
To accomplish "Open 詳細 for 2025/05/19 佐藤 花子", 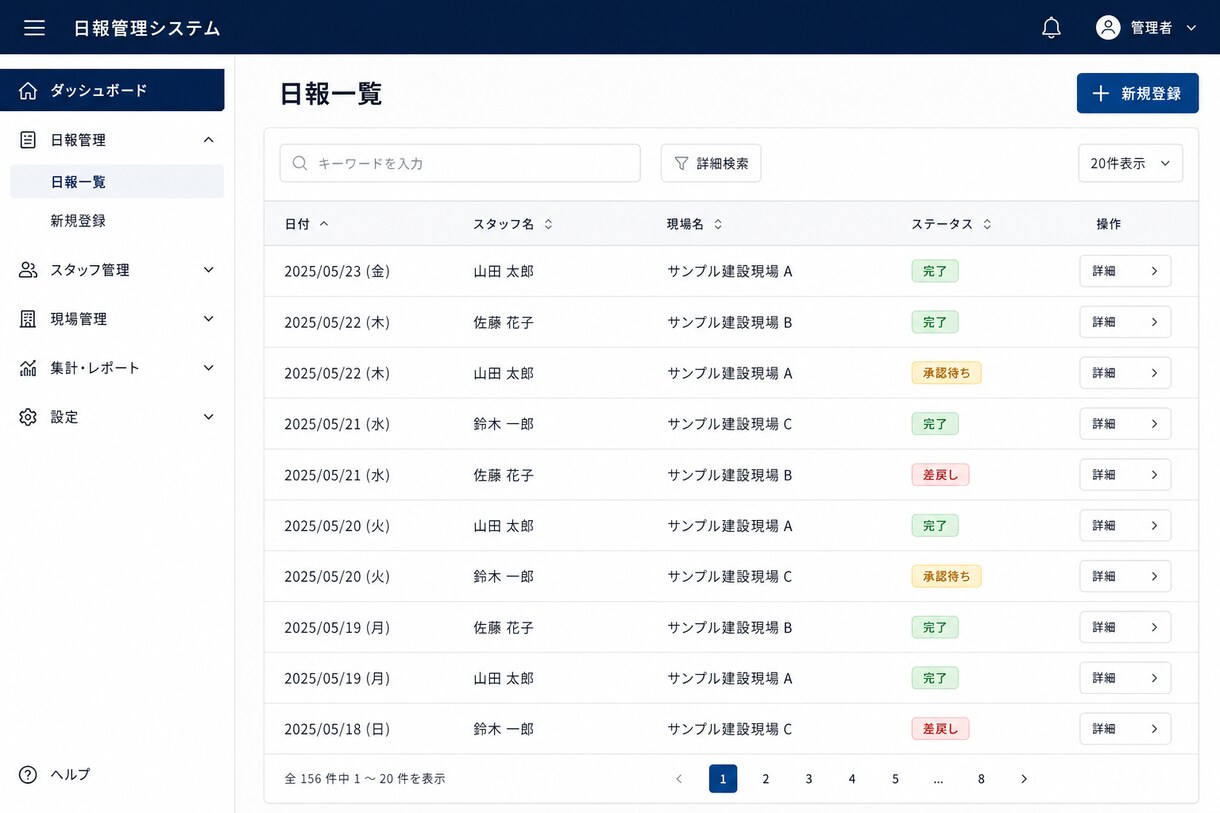I will coord(1125,627).
